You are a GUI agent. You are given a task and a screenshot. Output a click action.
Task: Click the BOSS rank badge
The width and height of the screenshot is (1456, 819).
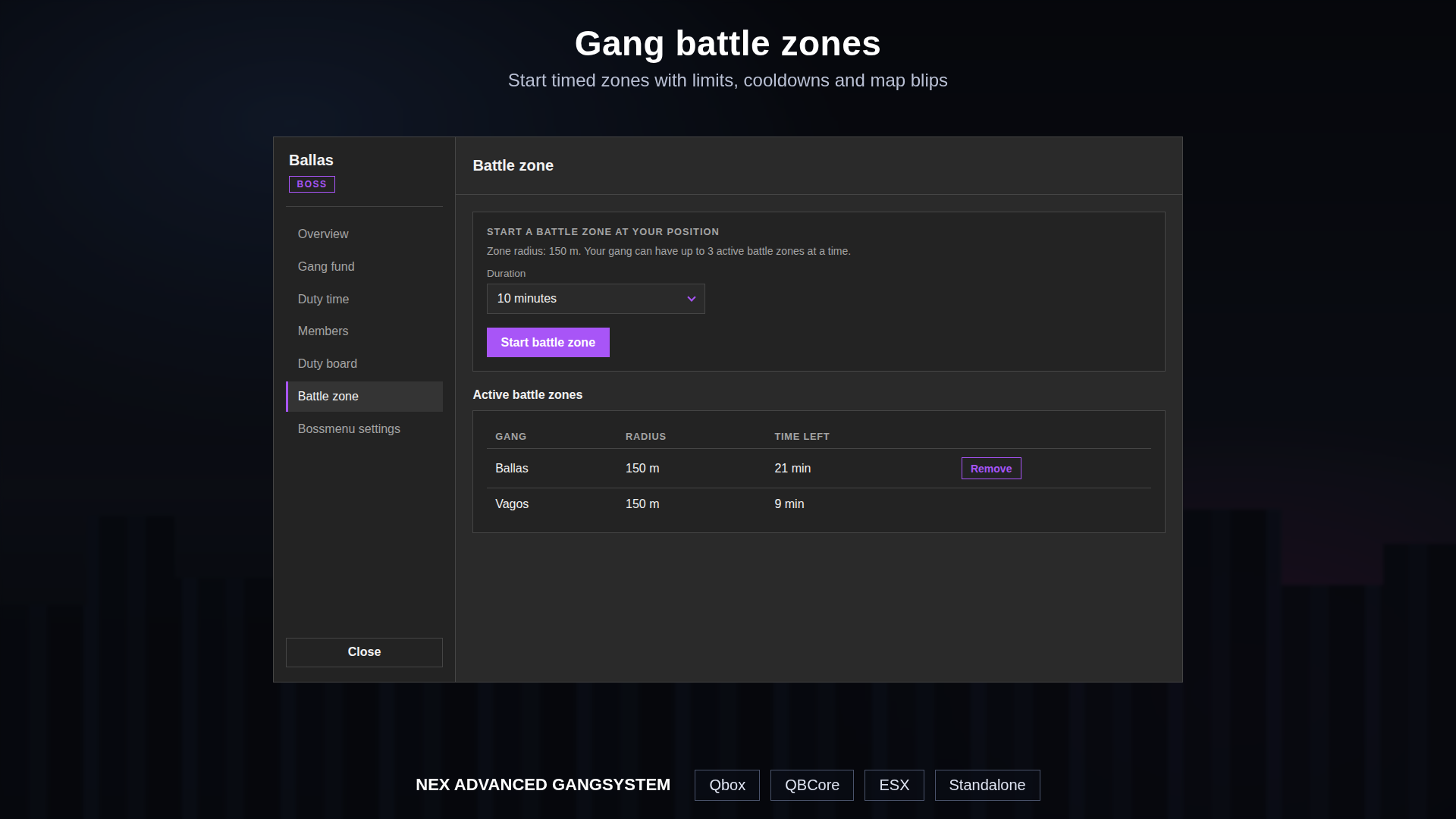point(312,184)
